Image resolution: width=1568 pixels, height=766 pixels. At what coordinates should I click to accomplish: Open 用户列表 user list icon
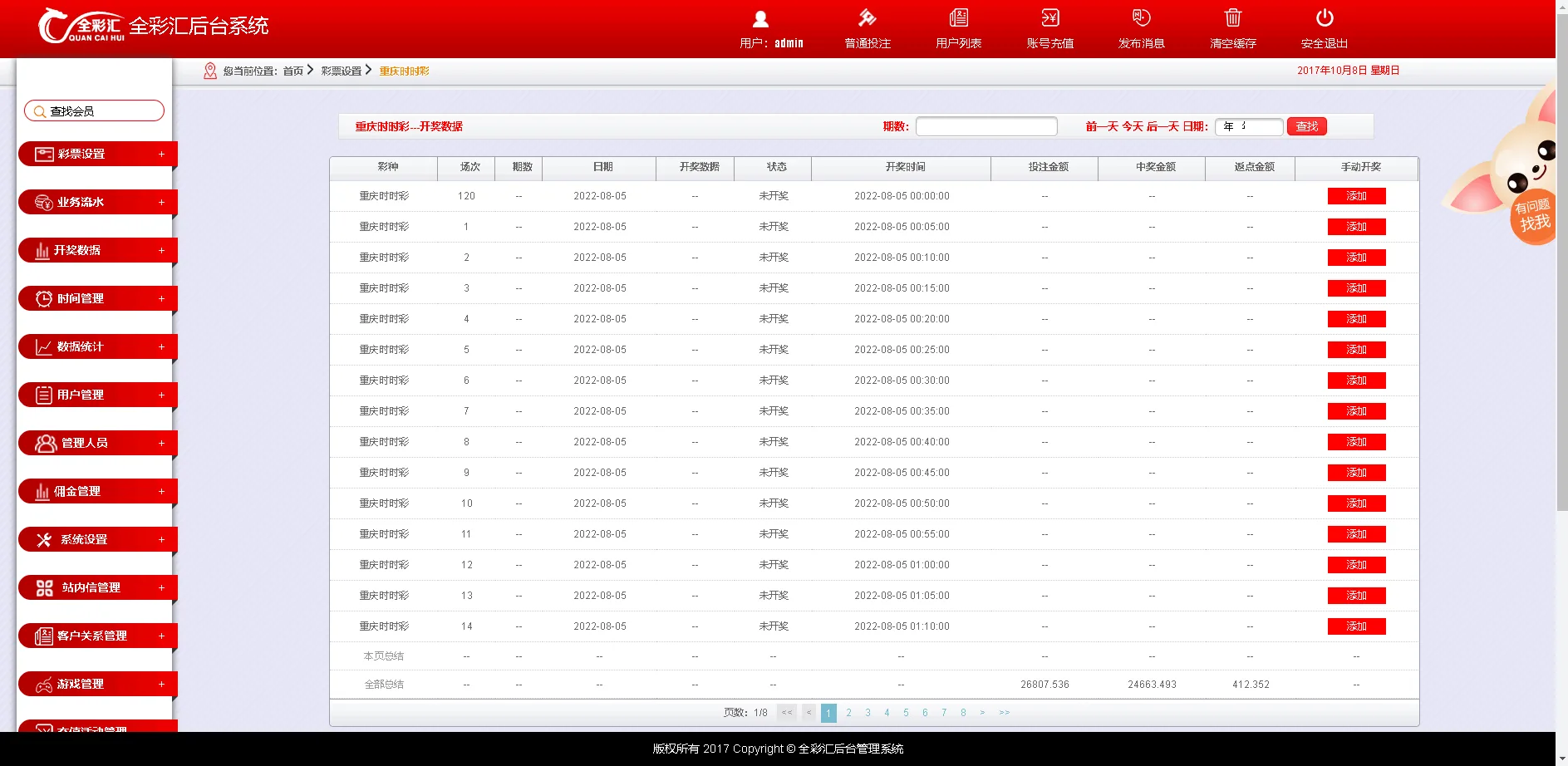[958, 17]
